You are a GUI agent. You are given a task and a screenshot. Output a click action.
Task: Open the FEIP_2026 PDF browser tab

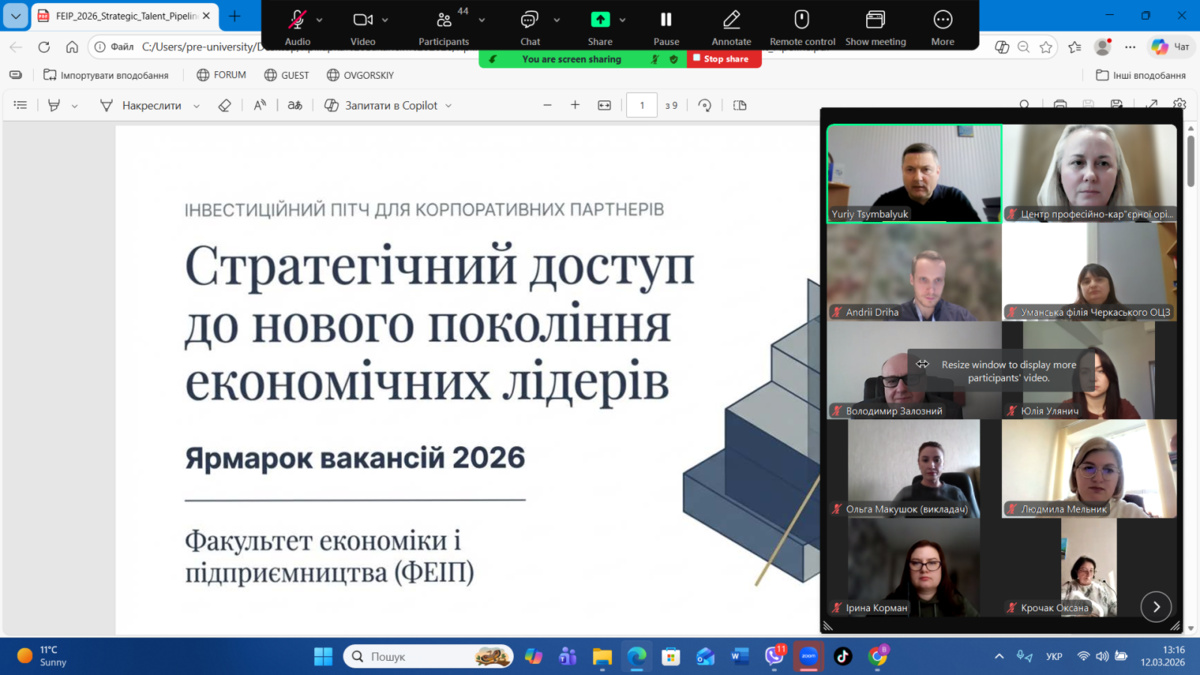tap(118, 16)
